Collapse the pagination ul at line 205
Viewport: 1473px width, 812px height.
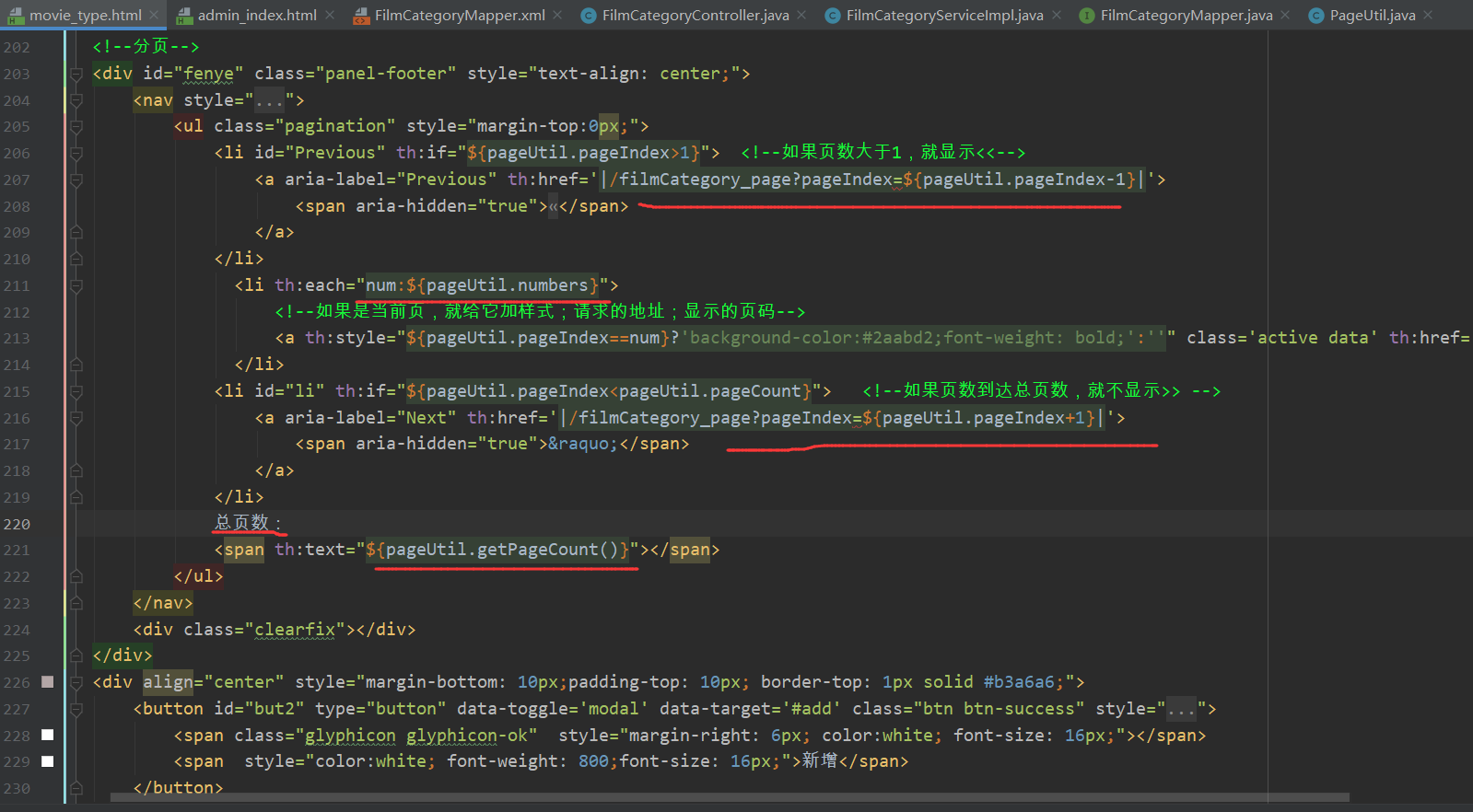[76, 126]
